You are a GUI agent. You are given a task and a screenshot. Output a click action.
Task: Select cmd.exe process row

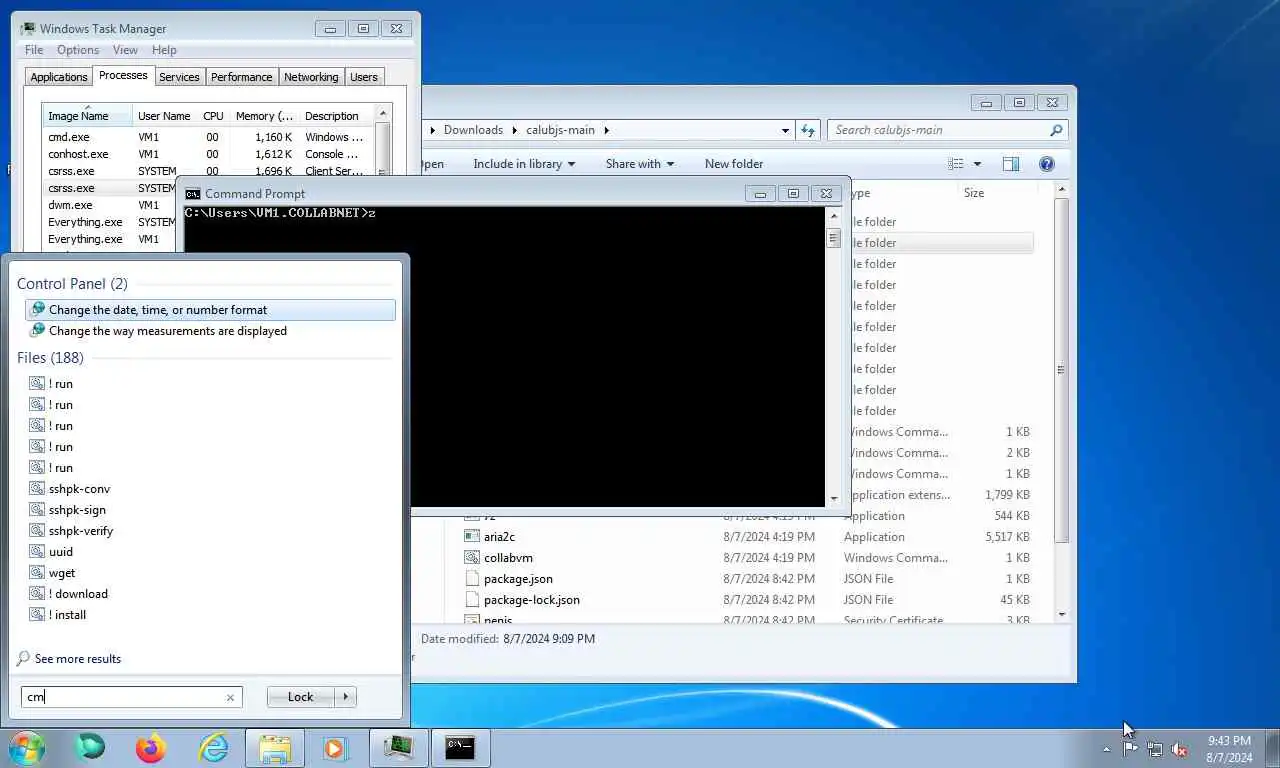pyautogui.click(x=208, y=137)
